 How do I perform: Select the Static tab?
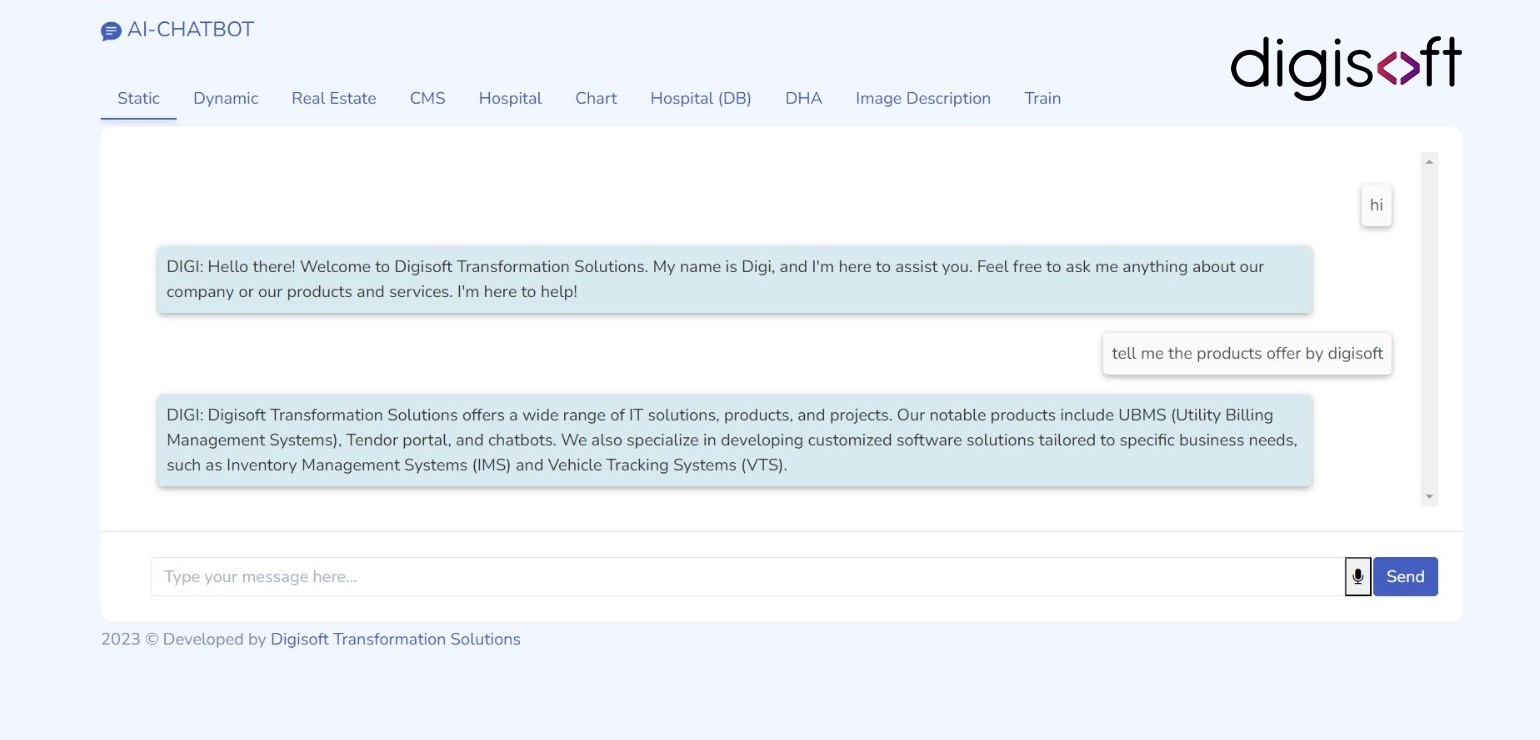pos(138,98)
